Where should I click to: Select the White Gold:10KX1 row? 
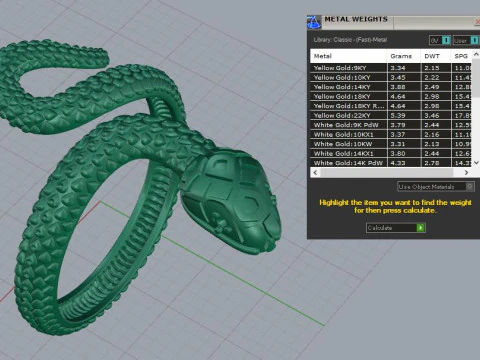[391, 134]
